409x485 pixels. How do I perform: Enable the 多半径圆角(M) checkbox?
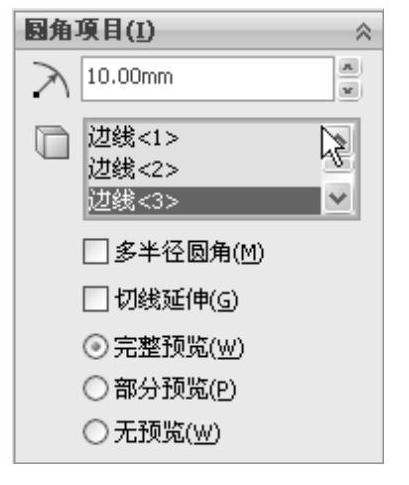[95, 251]
